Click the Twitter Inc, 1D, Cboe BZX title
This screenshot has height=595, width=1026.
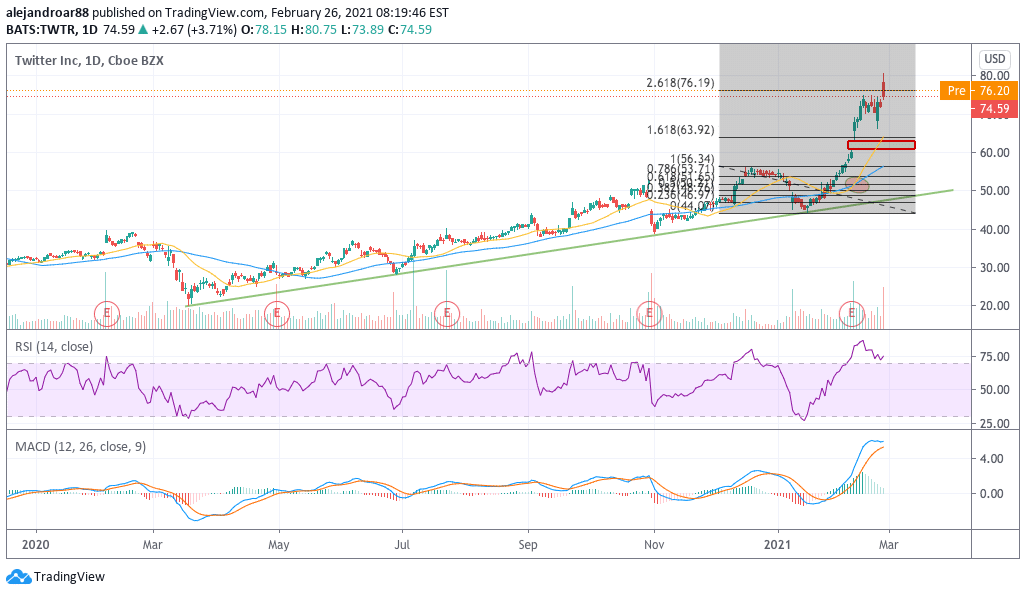point(89,60)
